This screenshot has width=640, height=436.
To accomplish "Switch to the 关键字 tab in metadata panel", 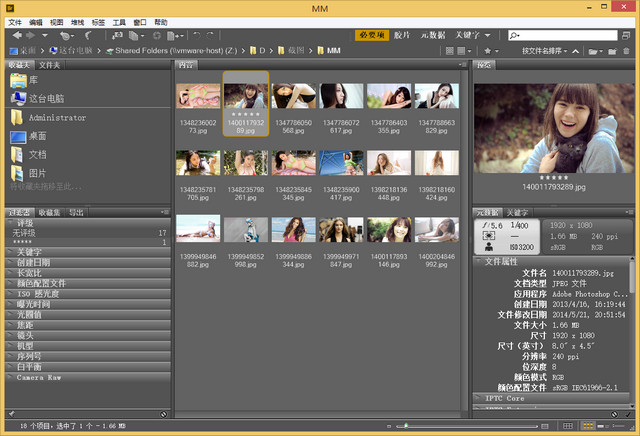I will (518, 213).
